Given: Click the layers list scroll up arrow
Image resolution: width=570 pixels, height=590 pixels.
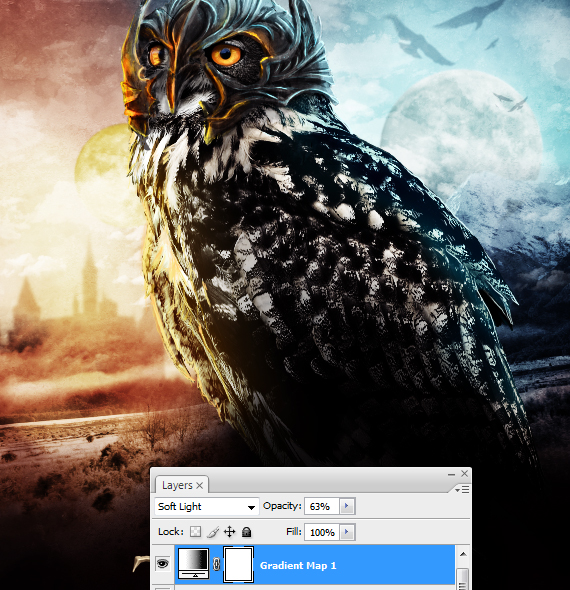Looking at the screenshot, I should tap(463, 554).
